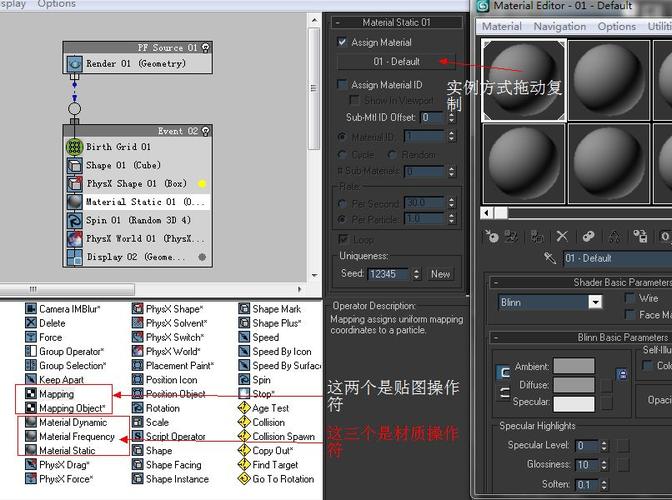Click the New seed button
This screenshot has width=672, height=500.
tap(440, 274)
